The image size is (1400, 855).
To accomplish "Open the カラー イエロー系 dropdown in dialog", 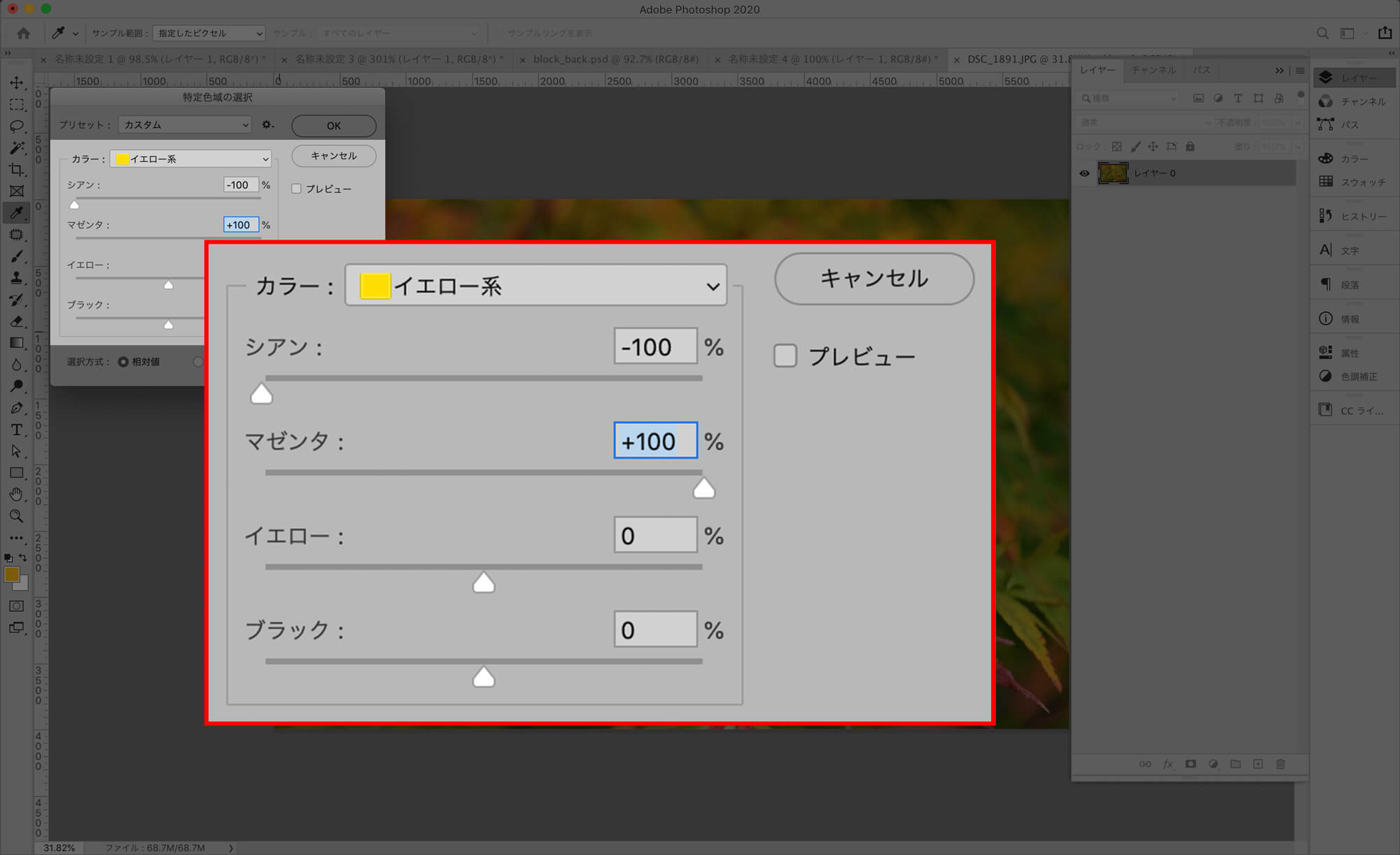I will tap(191, 159).
